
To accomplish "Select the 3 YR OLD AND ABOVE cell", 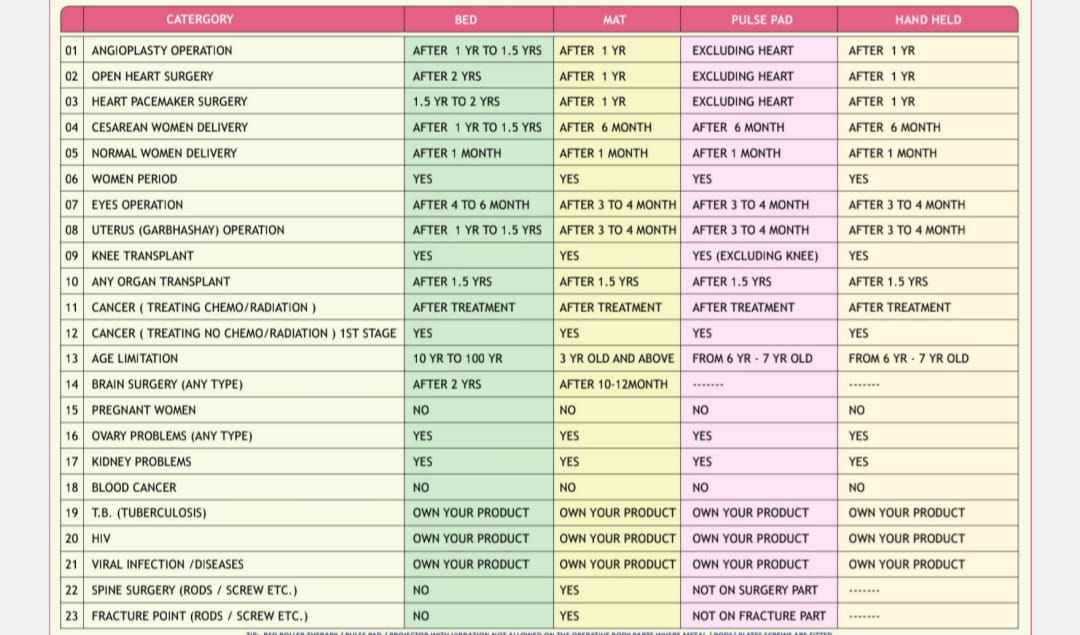I will click(617, 359).
